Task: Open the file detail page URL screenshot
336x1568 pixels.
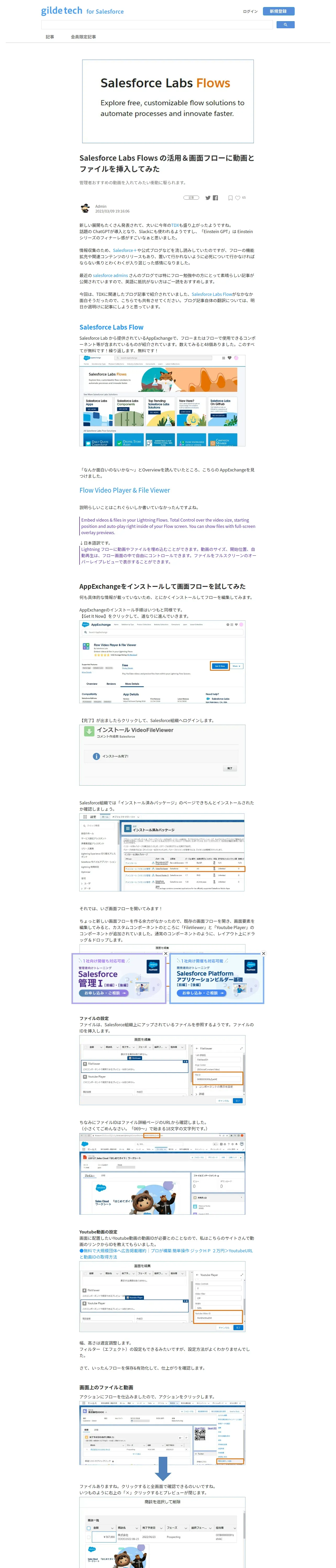Action: [162, 1174]
